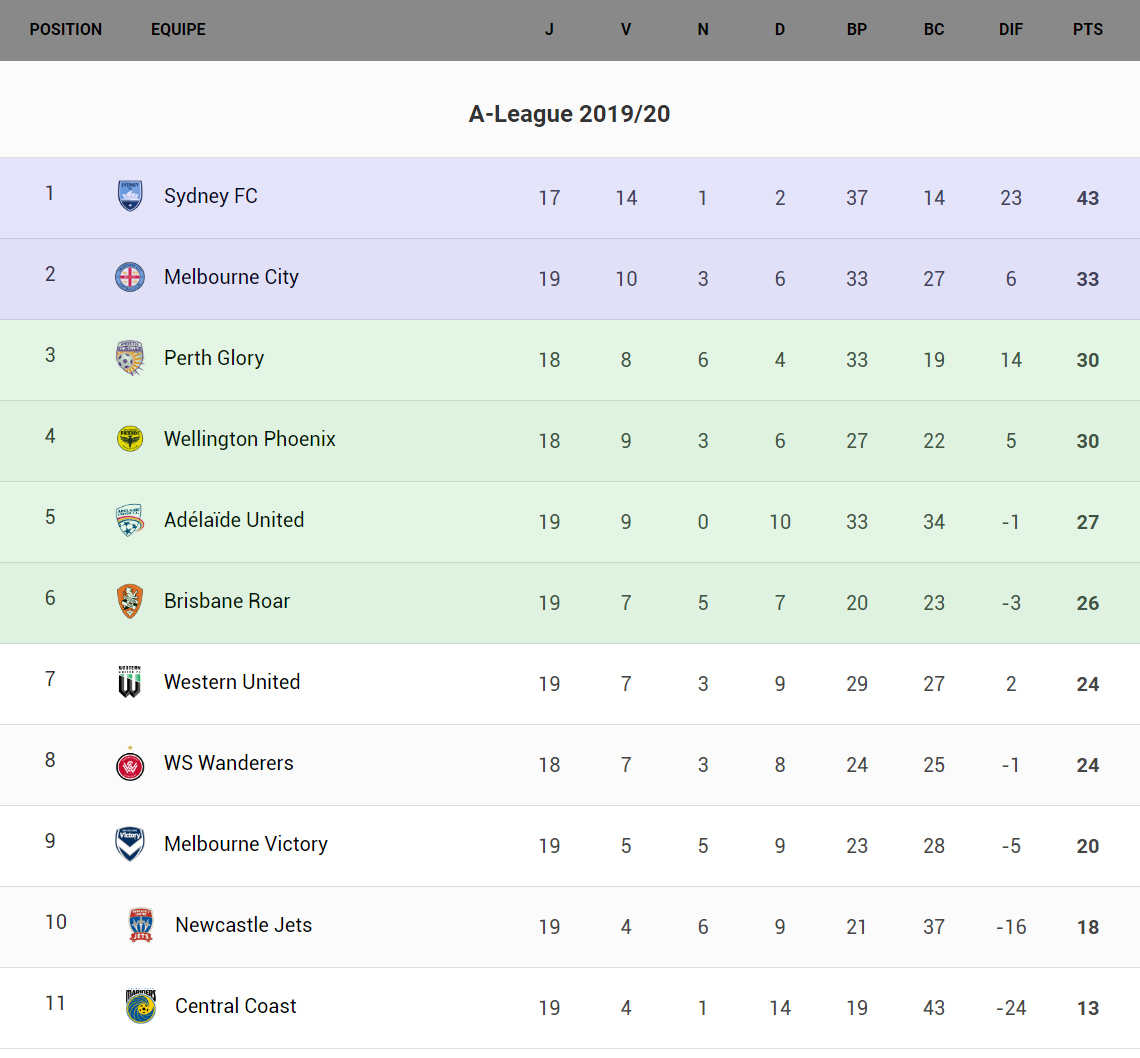This screenshot has height=1058, width=1140.
Task: Sort table by PTS column header
Action: pyautogui.click(x=1088, y=29)
